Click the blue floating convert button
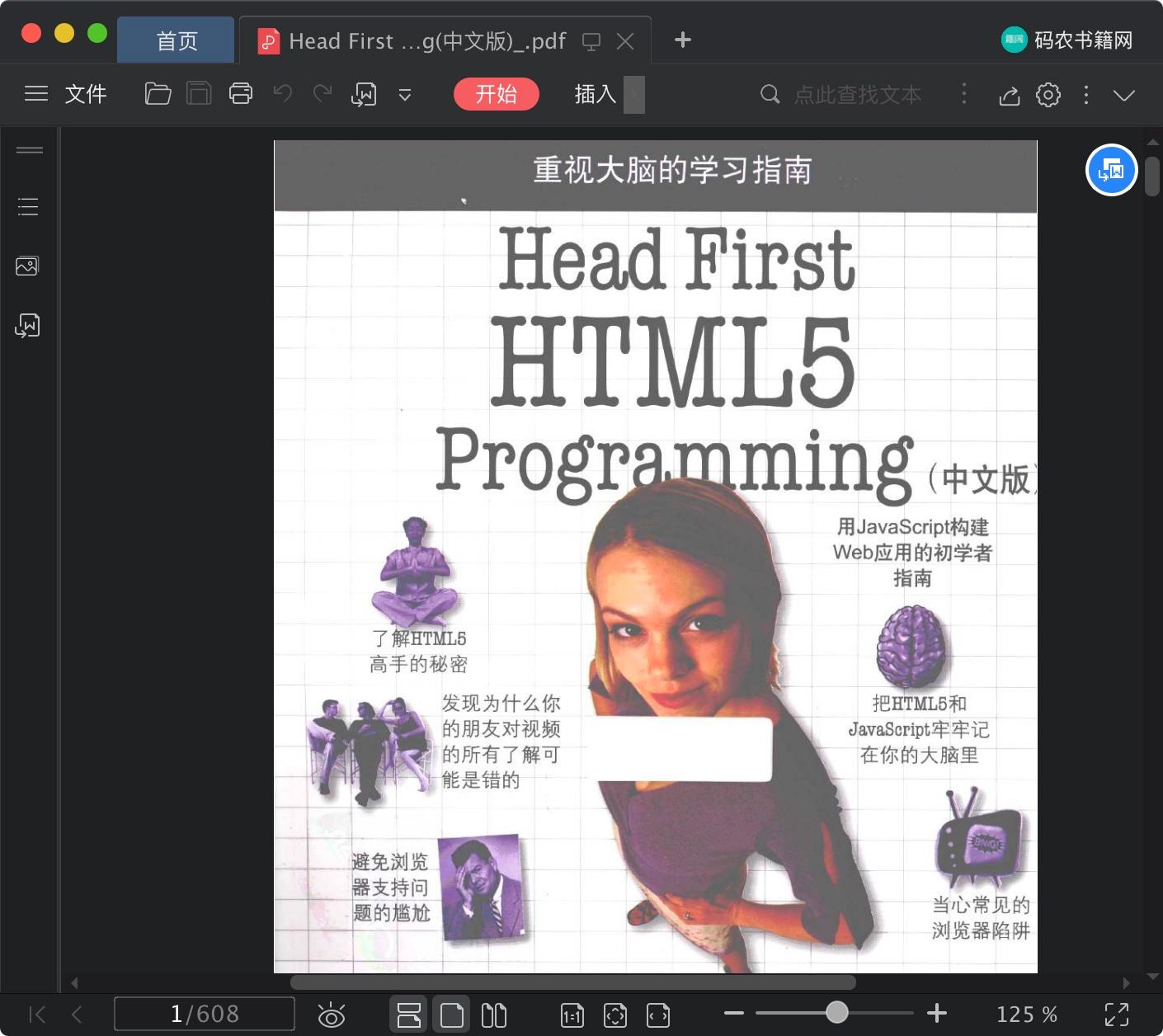 [x=1111, y=170]
